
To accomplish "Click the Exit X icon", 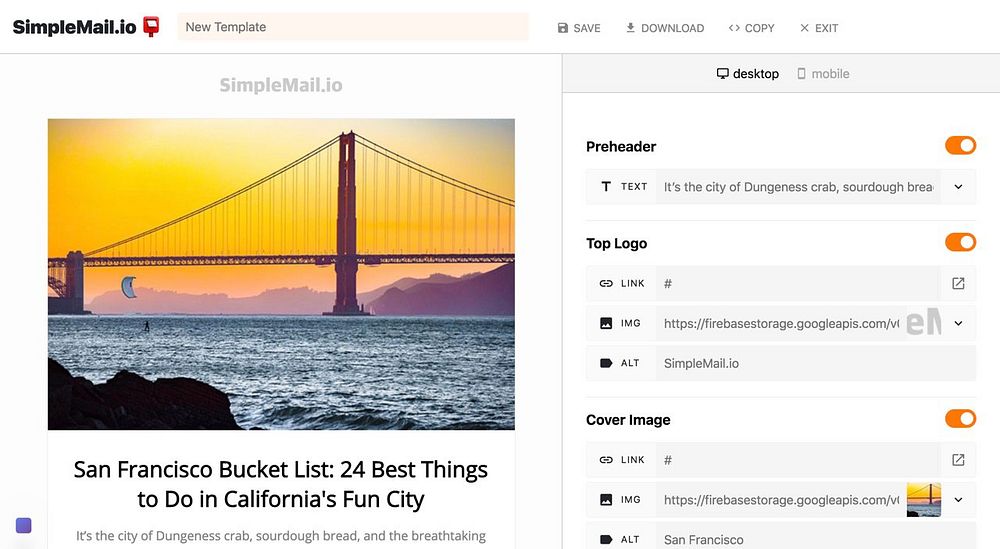I will click(x=804, y=28).
